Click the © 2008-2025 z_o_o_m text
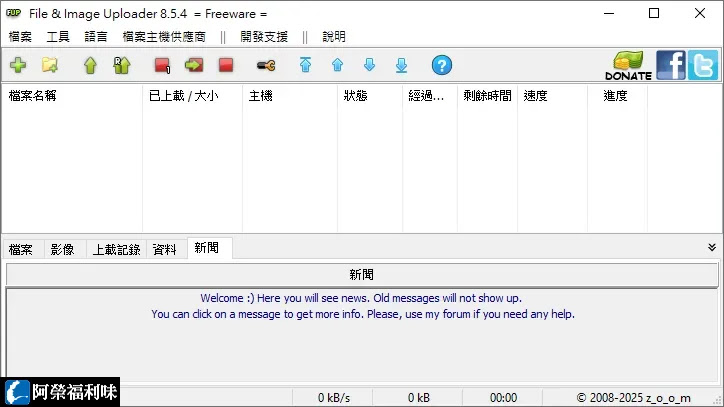This screenshot has width=724, height=407. (634, 398)
